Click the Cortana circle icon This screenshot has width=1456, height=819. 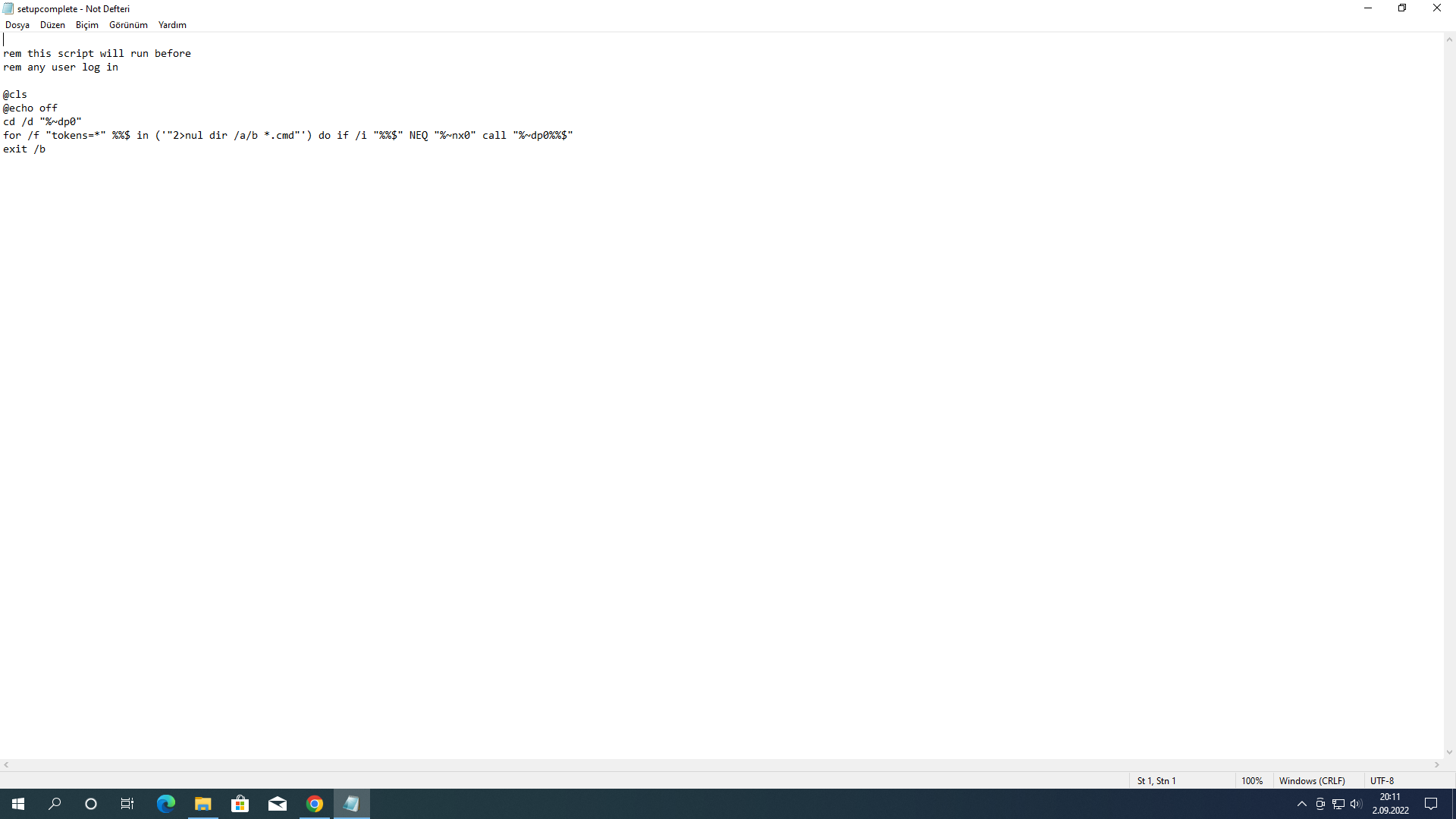point(91,804)
